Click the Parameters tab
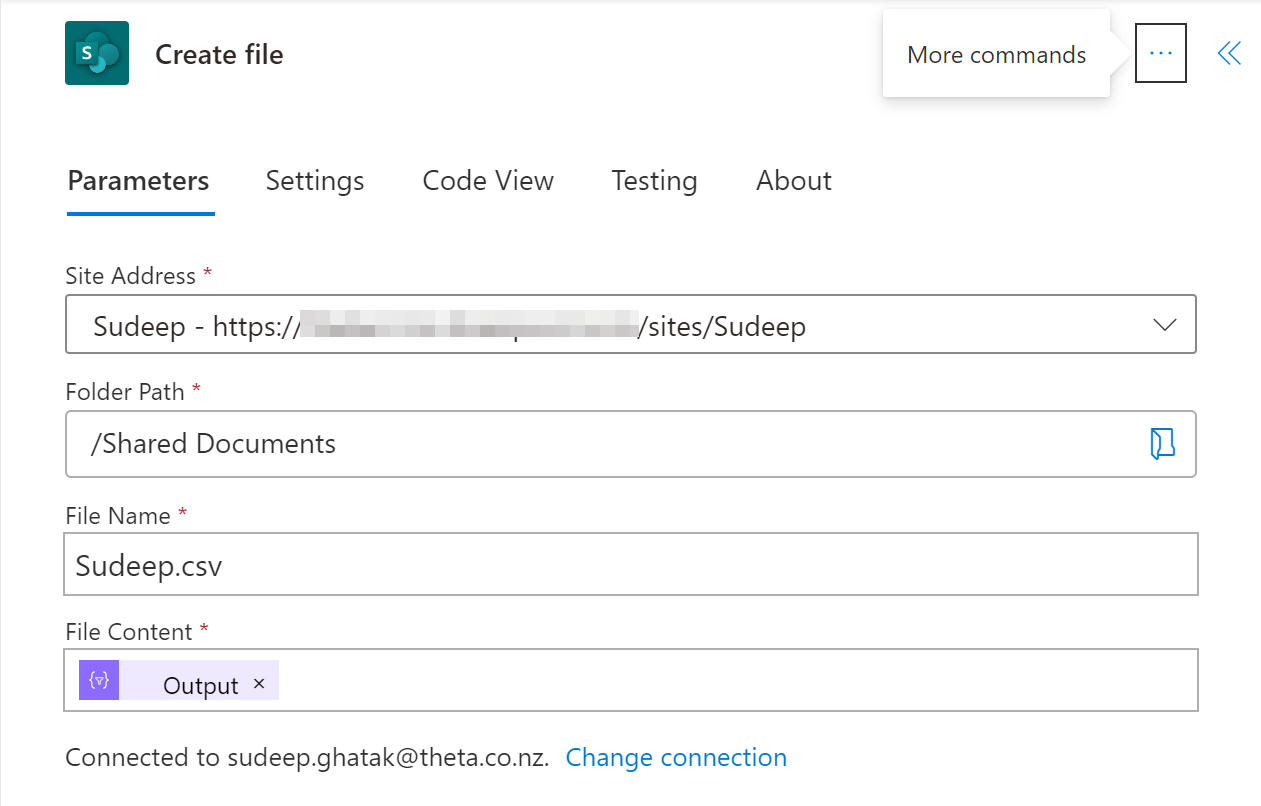 tap(138, 181)
